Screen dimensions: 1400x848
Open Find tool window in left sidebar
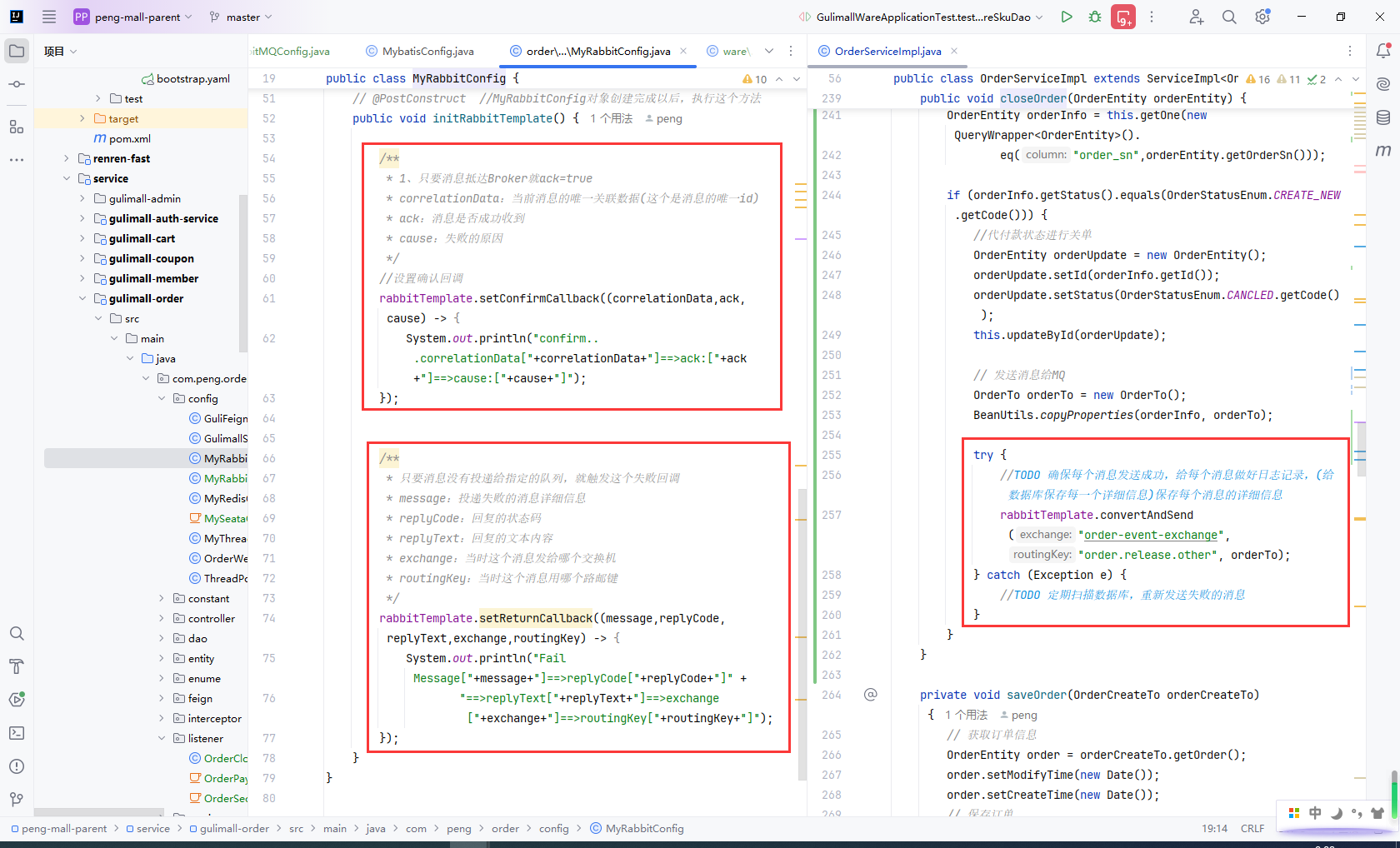click(x=17, y=633)
